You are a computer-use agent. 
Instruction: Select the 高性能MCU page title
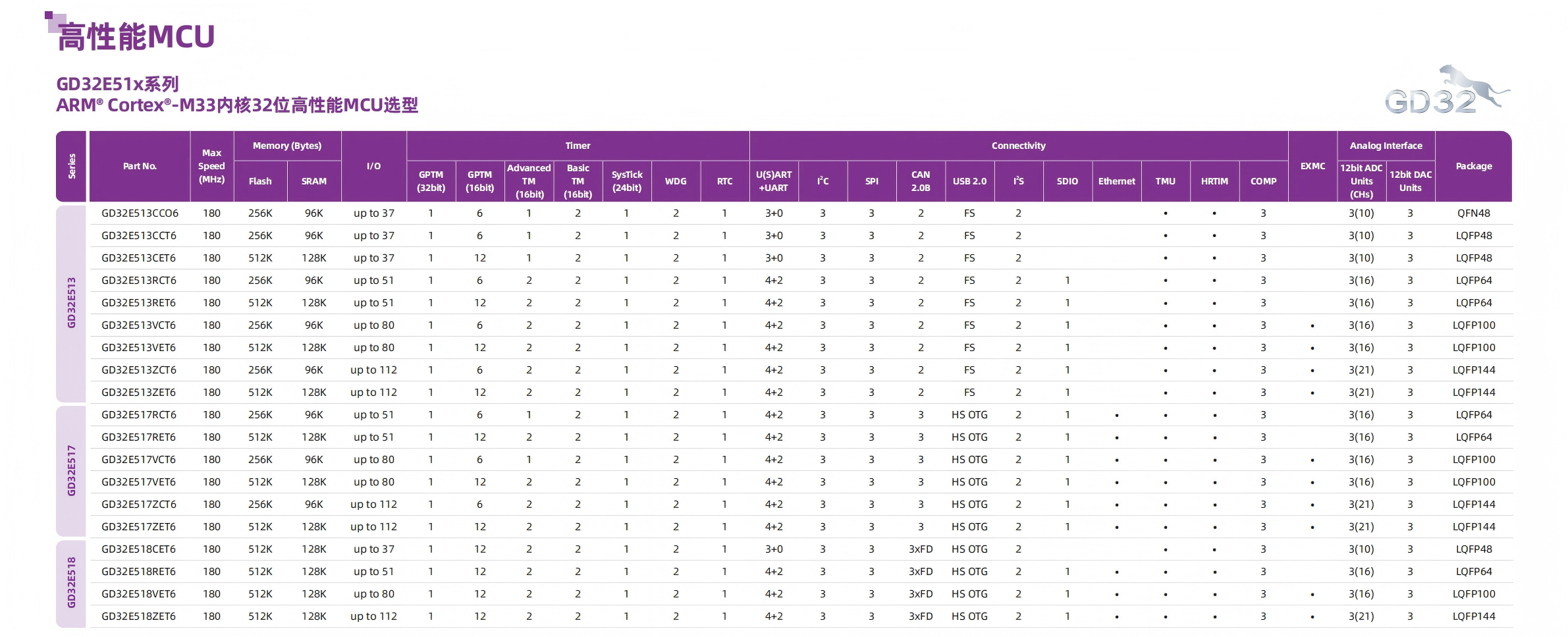click(136, 37)
